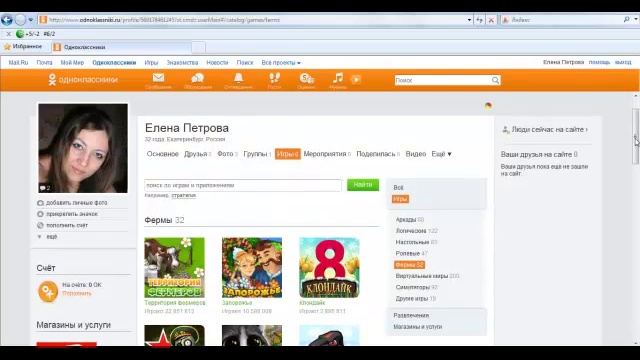This screenshot has height=360, width=640.
Task: Click the browser search magnifier in Yandex box
Action: pos(627,19)
